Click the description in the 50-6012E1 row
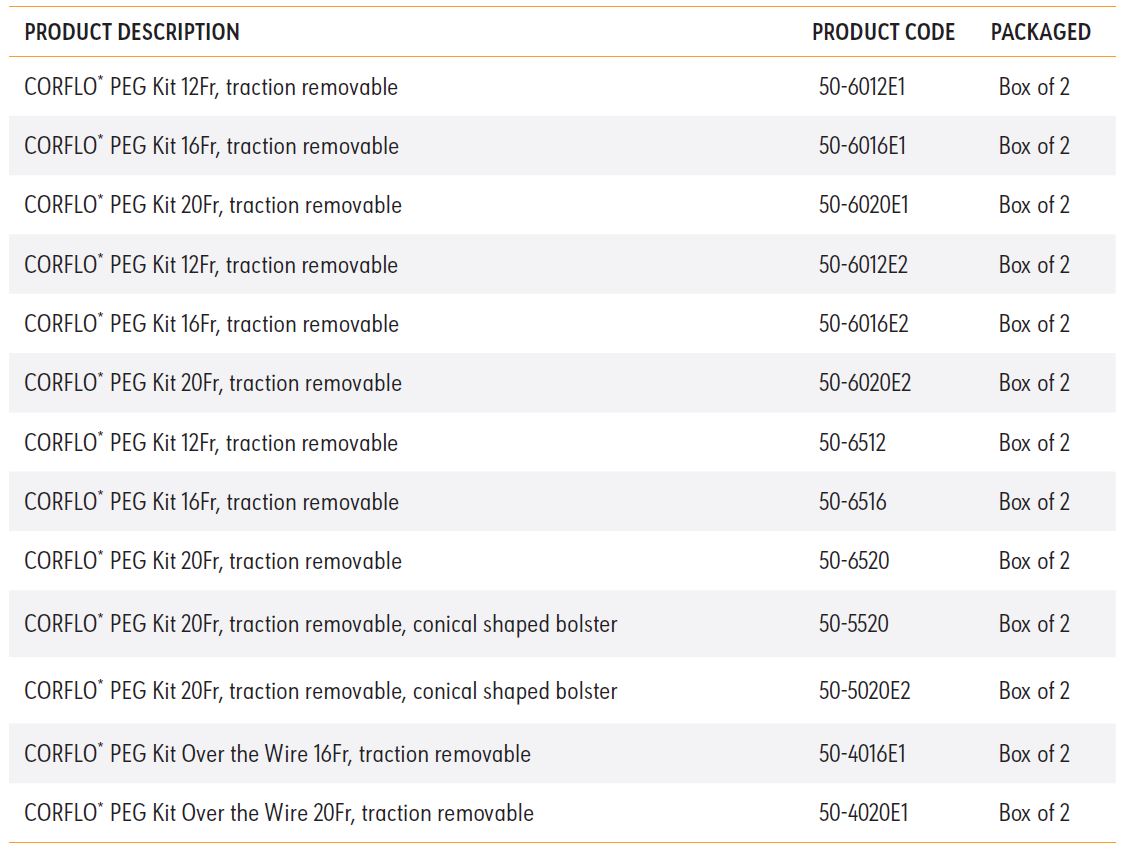Screen dimensions: 1126x853 (211, 87)
